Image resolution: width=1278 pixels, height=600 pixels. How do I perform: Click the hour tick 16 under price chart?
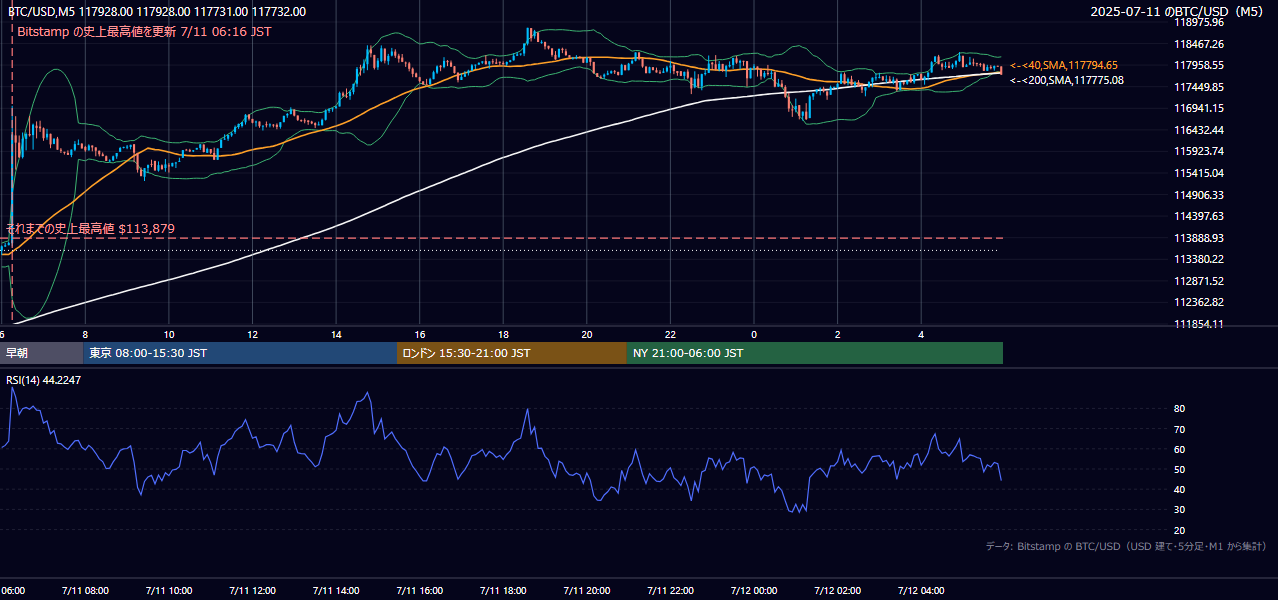(x=419, y=334)
